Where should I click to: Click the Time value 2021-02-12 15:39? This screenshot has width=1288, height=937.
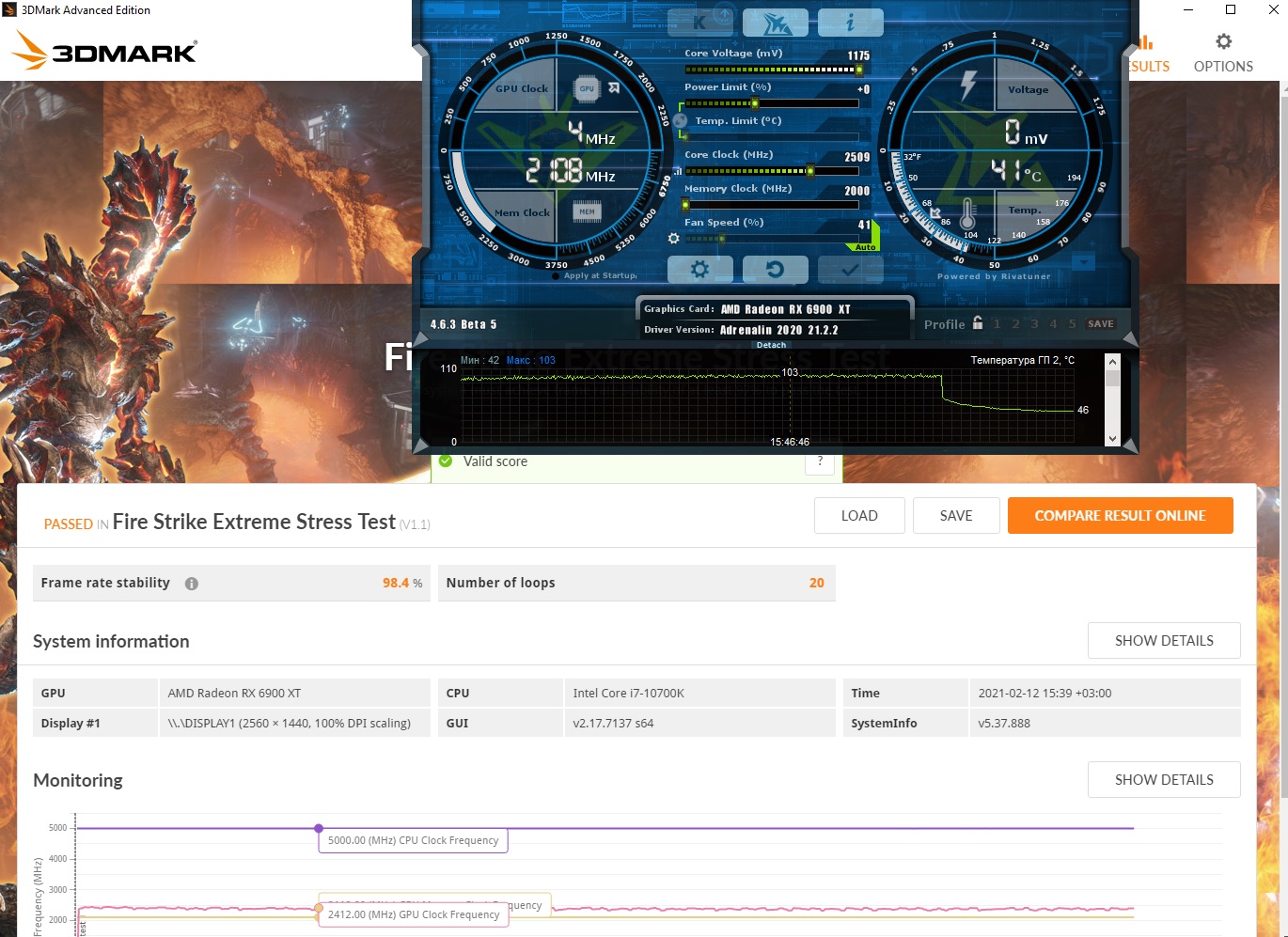[x=1105, y=693]
